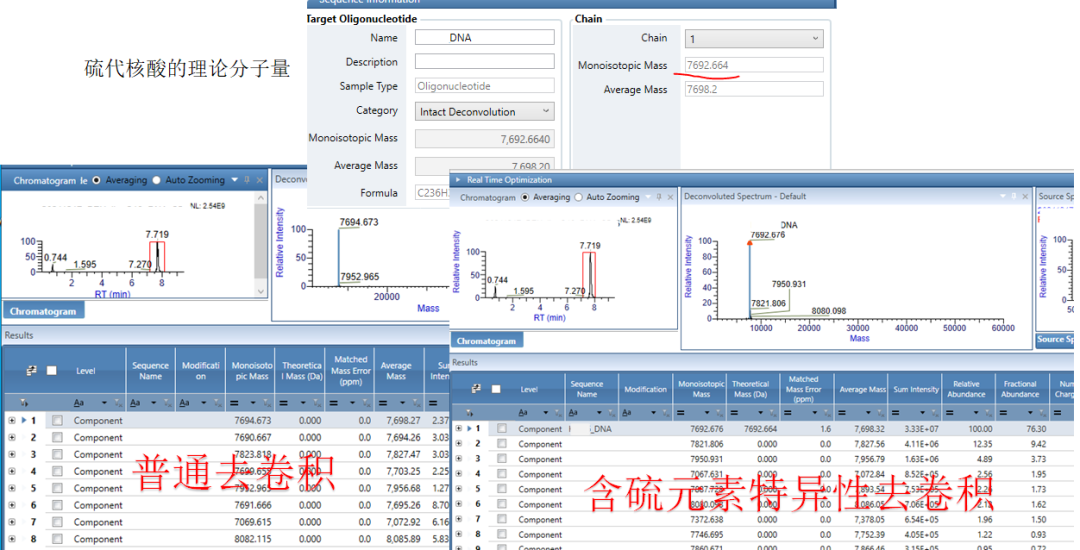Image resolution: width=1080 pixels, height=550 pixels.
Task: Clear Sequence Name column filter, left table
Action: pyautogui.click(x=168, y=403)
